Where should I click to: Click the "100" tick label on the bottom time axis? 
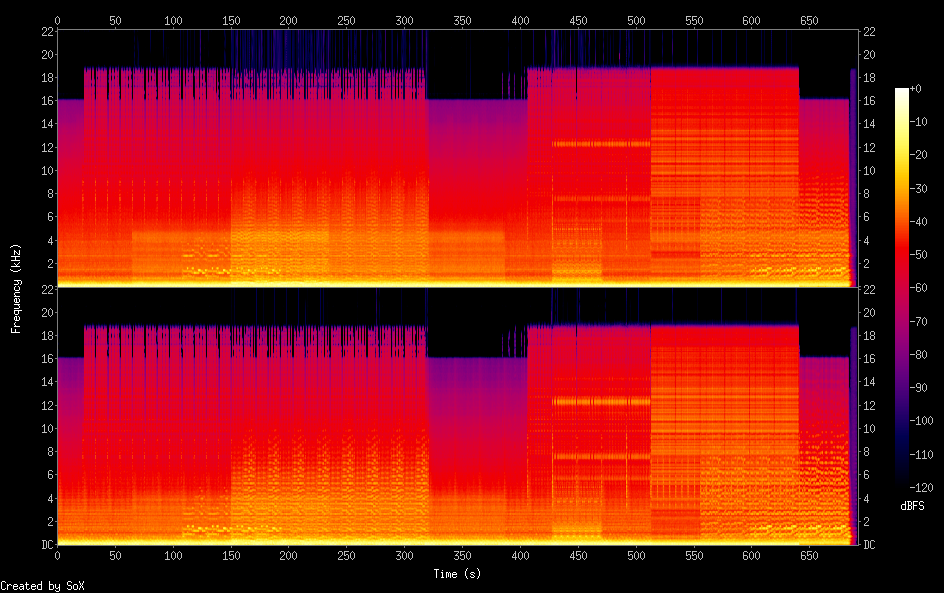(173, 556)
